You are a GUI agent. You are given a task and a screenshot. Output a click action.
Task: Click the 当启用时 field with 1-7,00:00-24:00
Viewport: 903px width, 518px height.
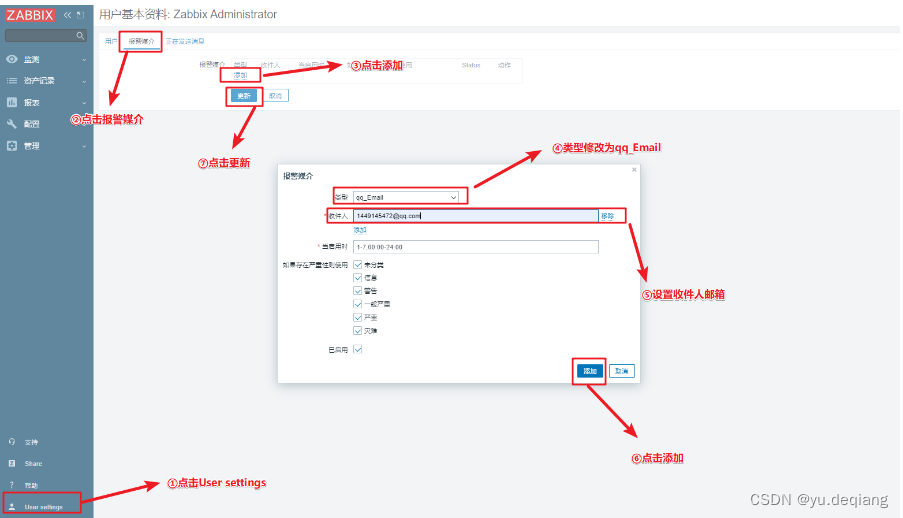point(476,247)
